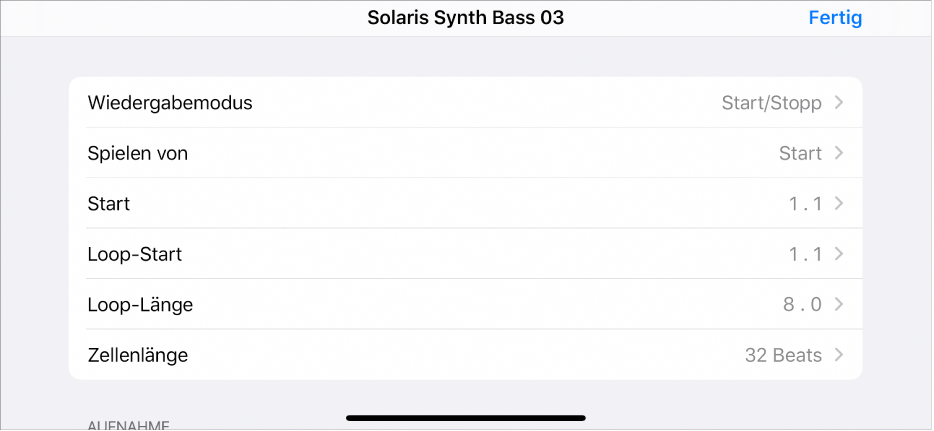Click the chevron in the Start row
The image size is (934, 431).
pos(839,204)
